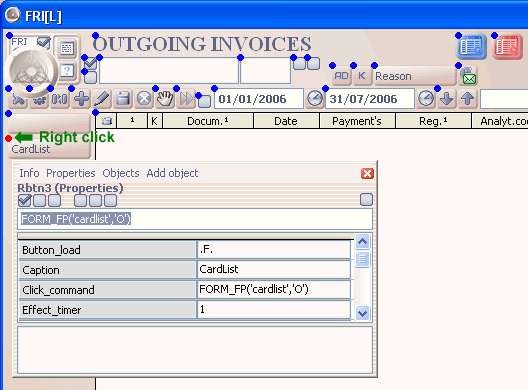Tick the empty checkbox below the ticked one by the wide field

[90, 77]
